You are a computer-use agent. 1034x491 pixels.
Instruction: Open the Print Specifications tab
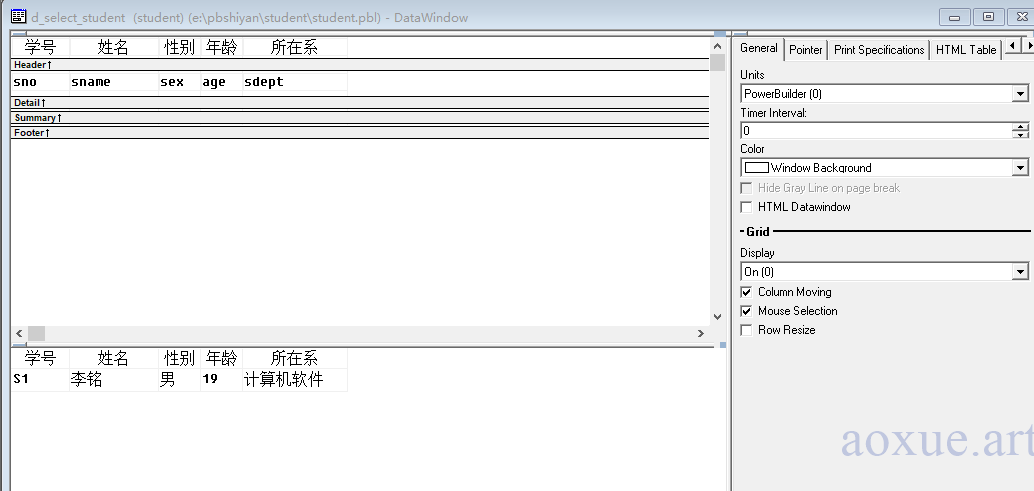[879, 49]
